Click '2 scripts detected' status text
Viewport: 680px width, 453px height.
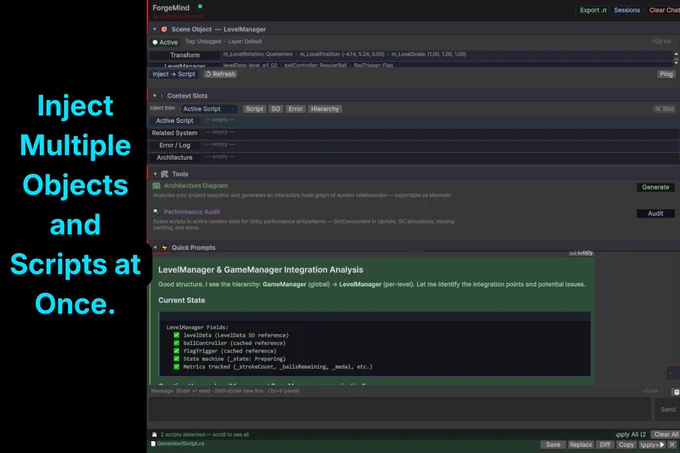[205, 434]
